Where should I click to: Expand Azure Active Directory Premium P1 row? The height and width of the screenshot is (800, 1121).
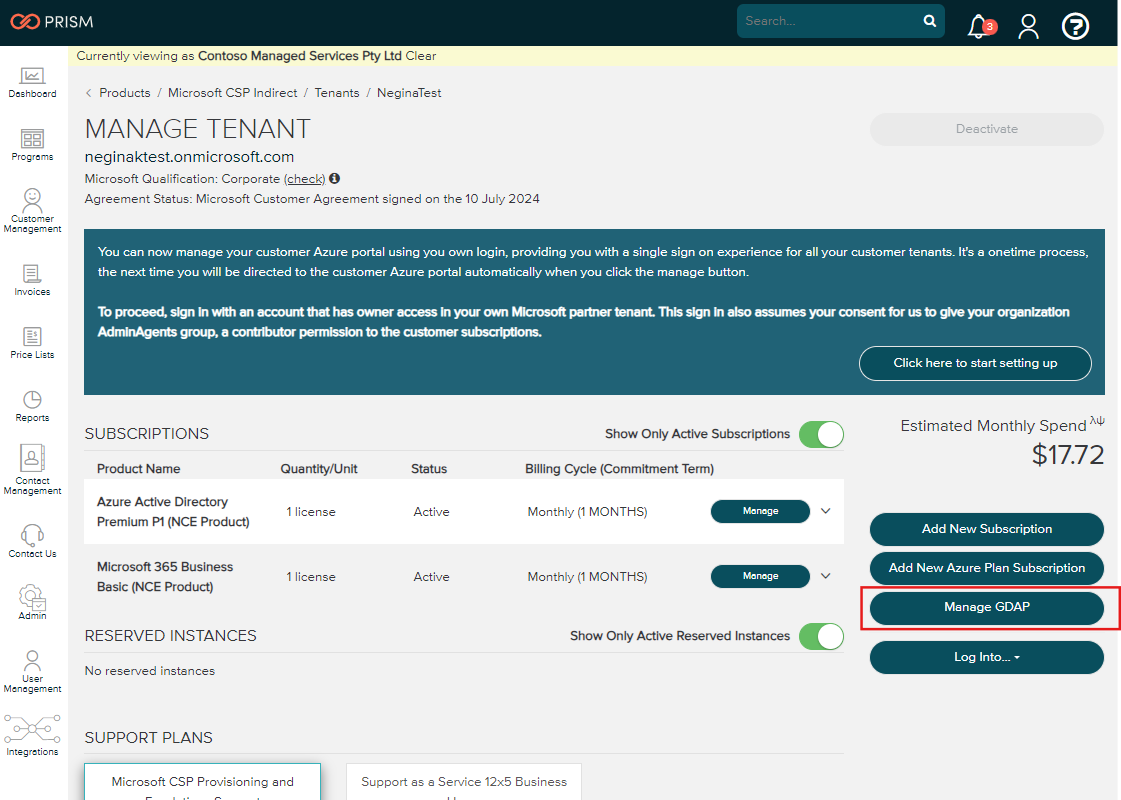tap(825, 511)
